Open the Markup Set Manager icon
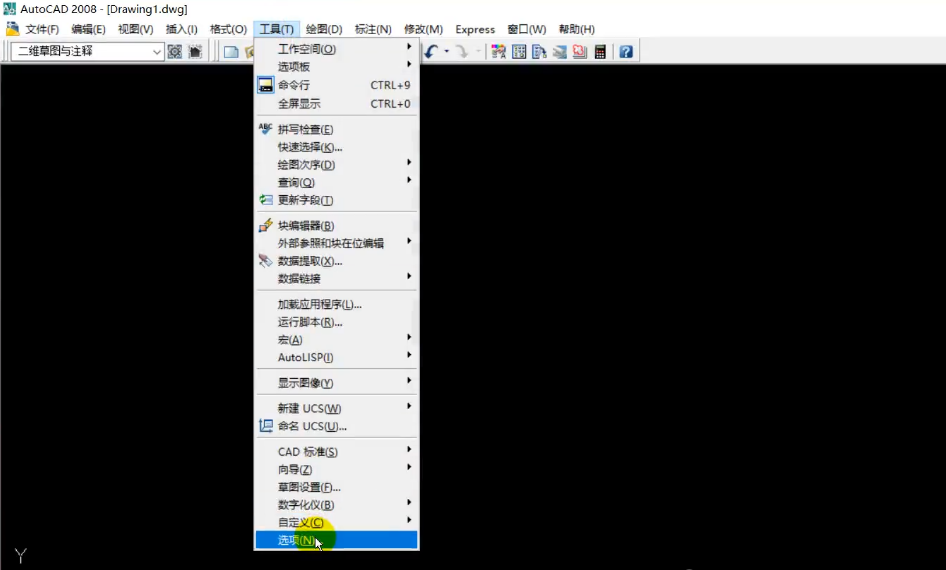This screenshot has width=946, height=570. pos(579,52)
